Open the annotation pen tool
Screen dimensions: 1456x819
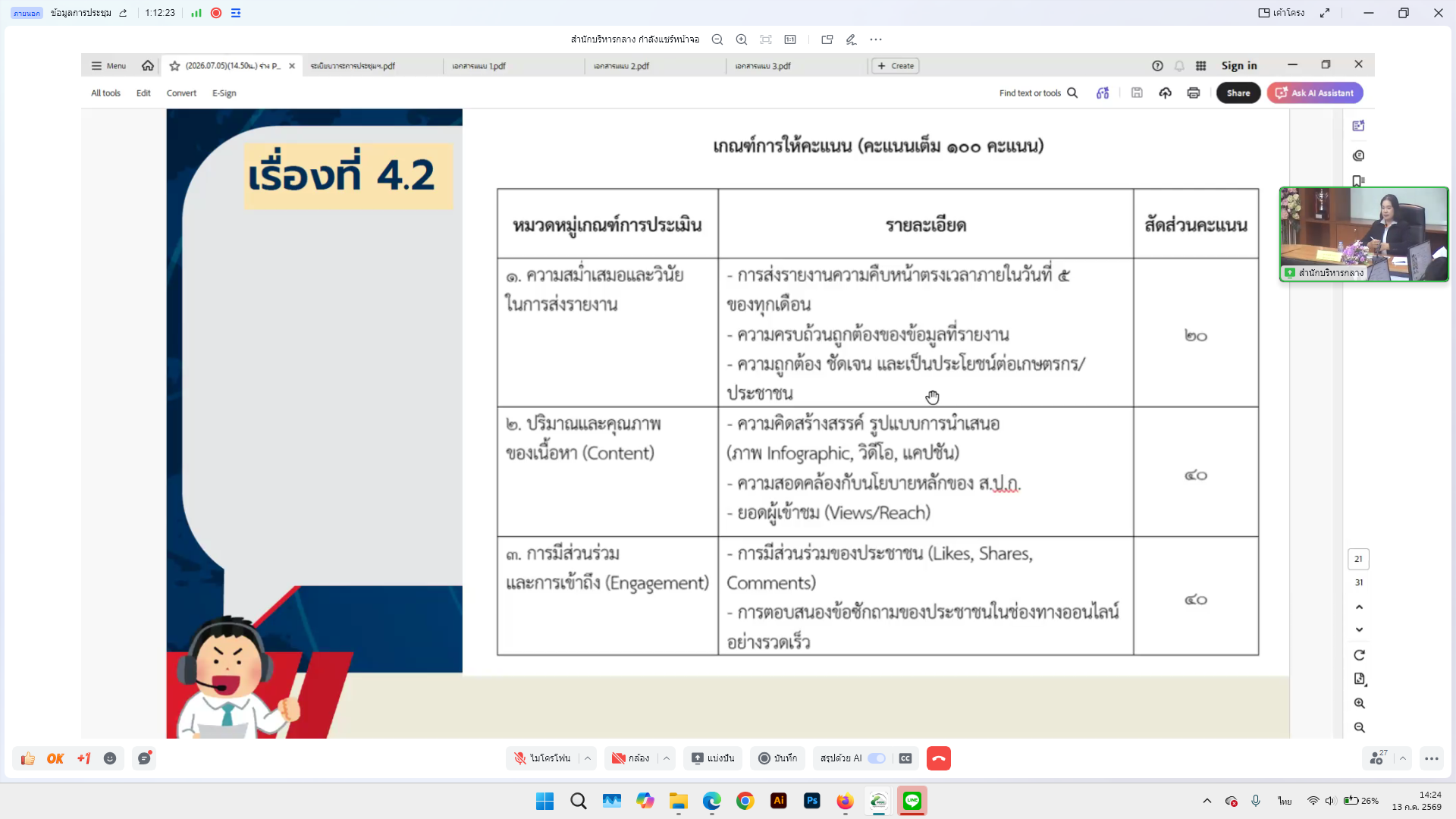[852, 39]
